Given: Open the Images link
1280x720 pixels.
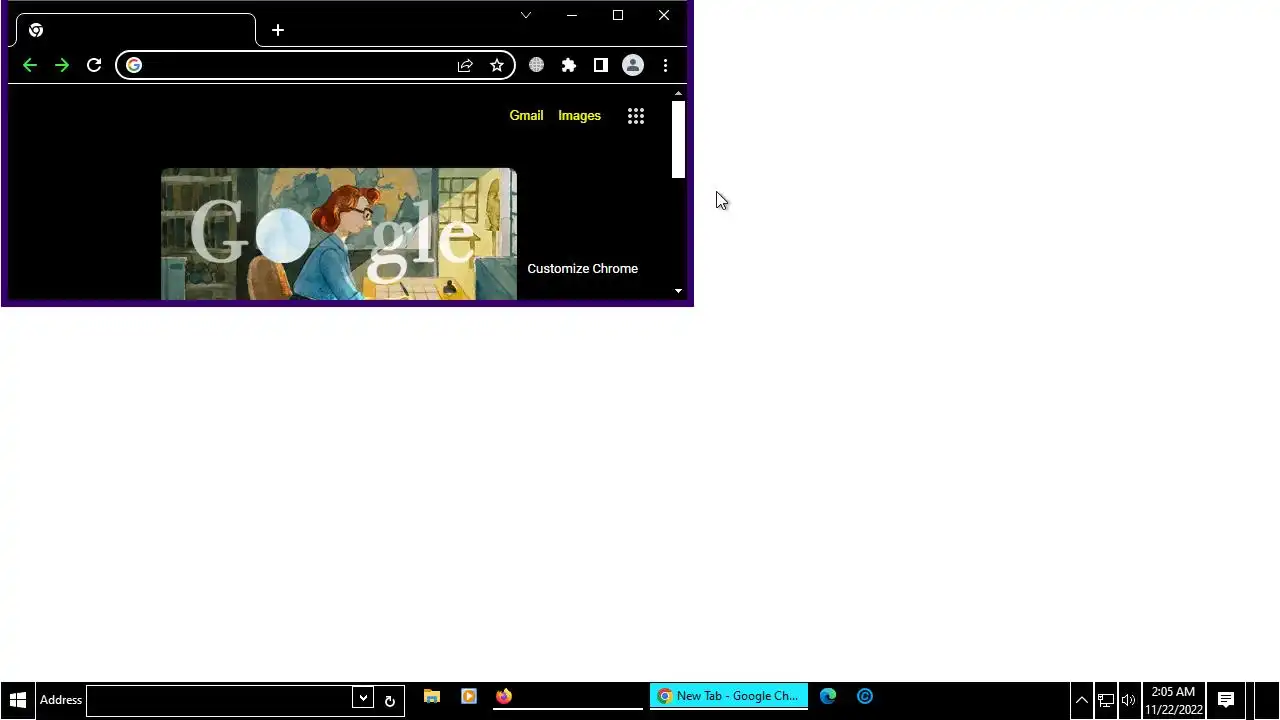Looking at the screenshot, I should (579, 116).
